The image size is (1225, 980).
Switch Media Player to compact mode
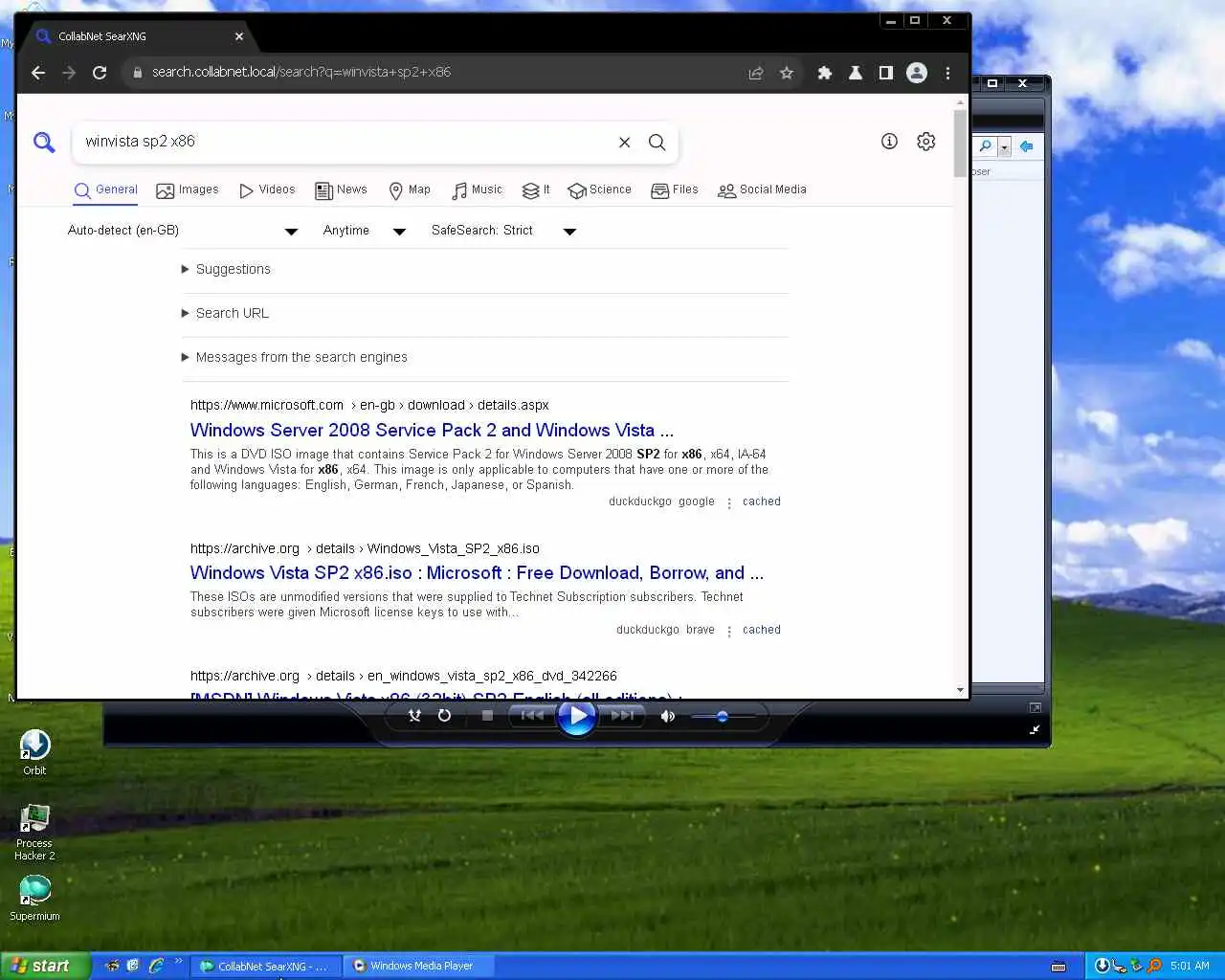(x=1035, y=730)
